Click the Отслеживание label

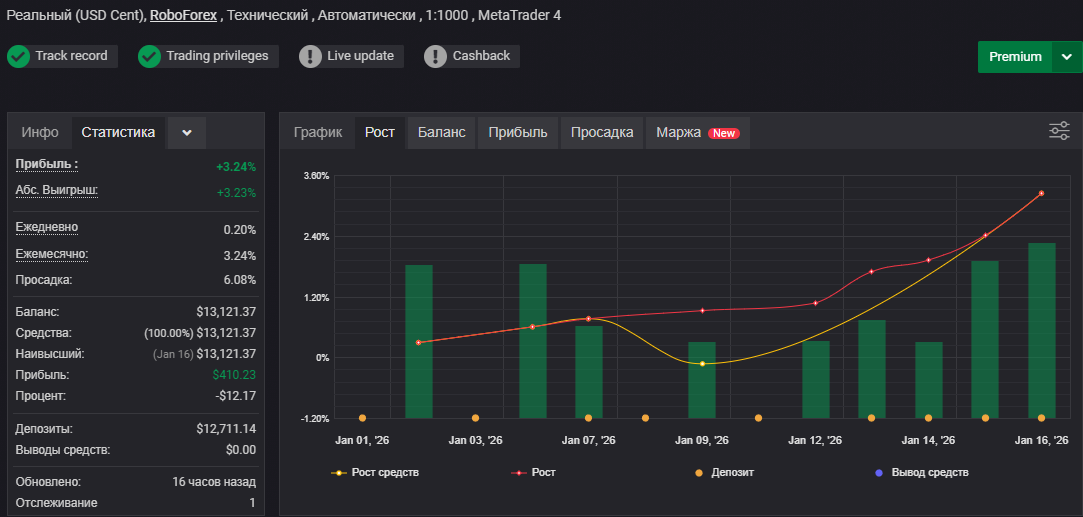[x=56, y=503]
